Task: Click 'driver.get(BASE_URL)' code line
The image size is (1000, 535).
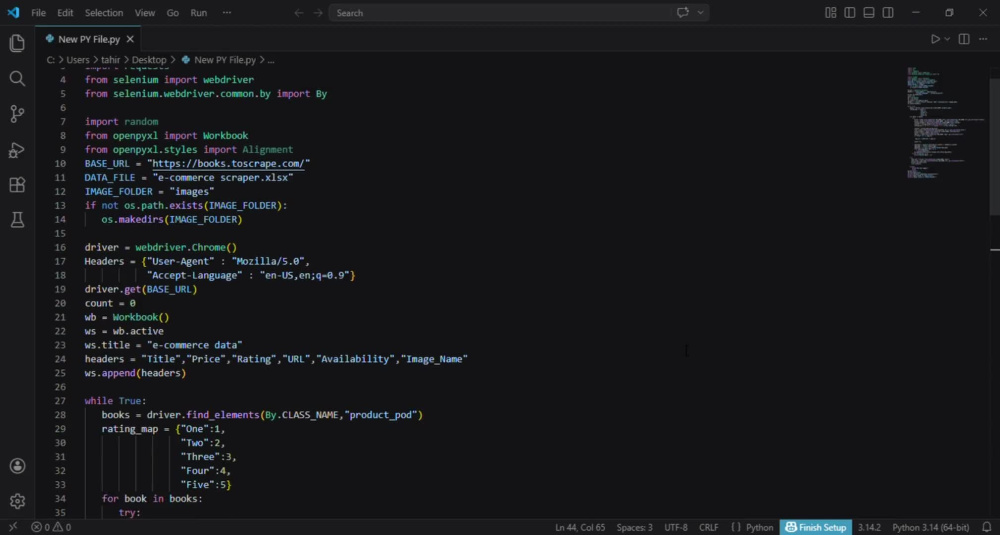Action: (141, 289)
